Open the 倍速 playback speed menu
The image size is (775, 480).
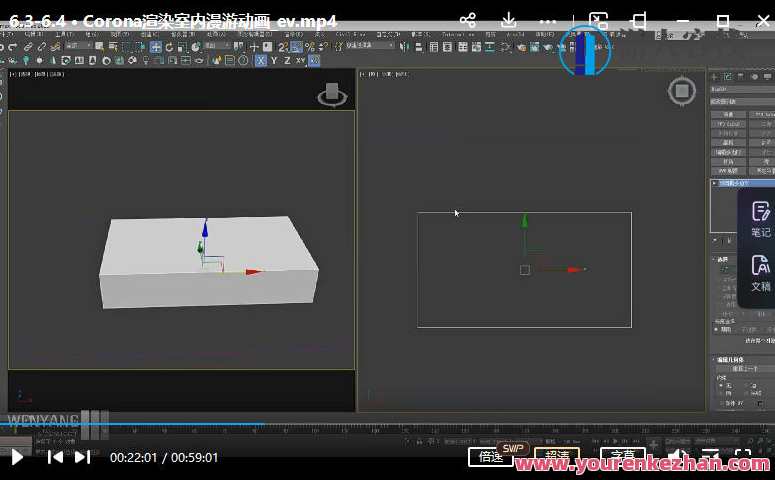click(491, 457)
